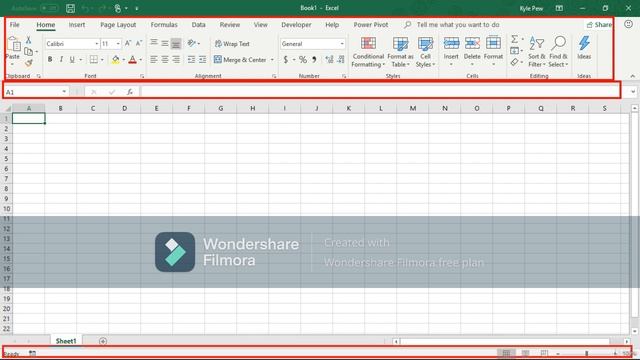Viewport: 640px width, 360px height.
Task: Click the Middle Align icon
Action: click(164, 43)
